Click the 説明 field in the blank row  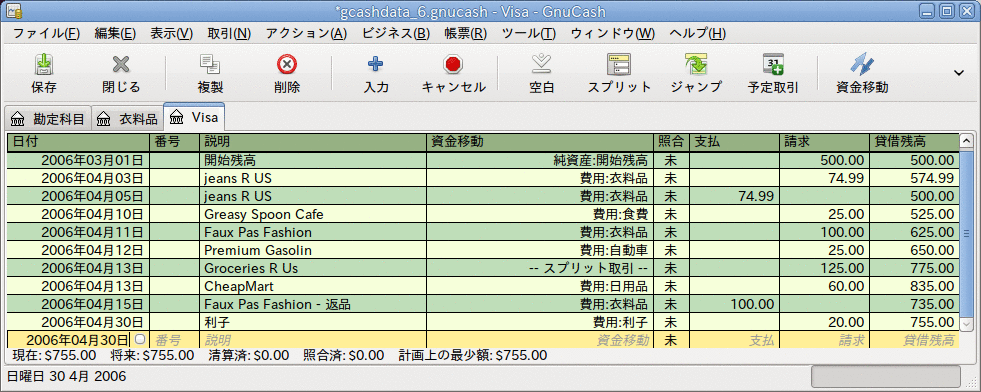click(x=313, y=339)
